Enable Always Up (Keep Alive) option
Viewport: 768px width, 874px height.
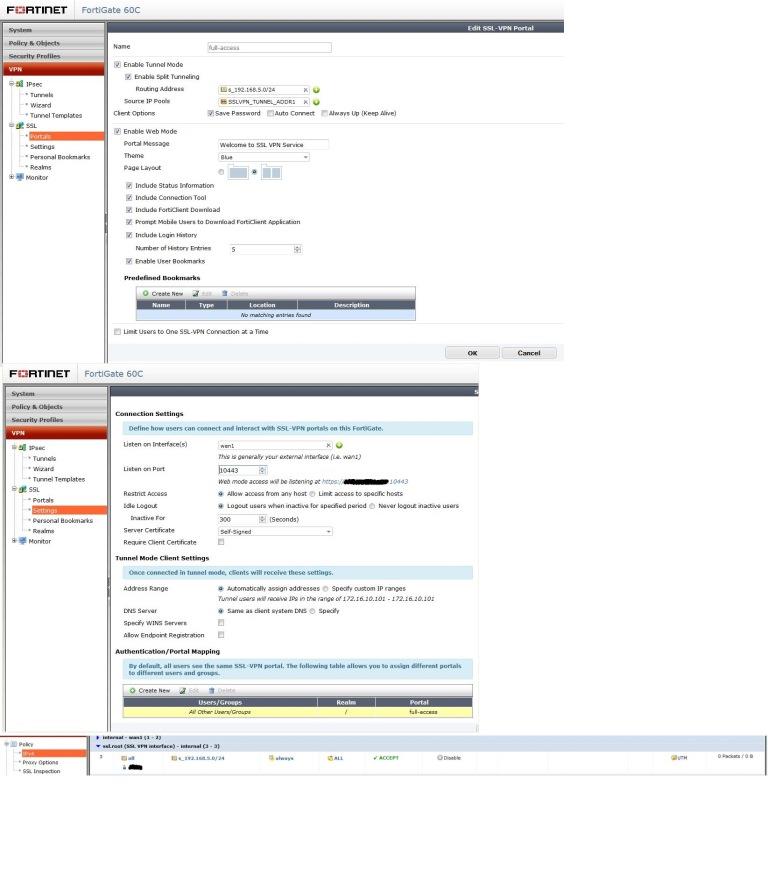[x=324, y=114]
